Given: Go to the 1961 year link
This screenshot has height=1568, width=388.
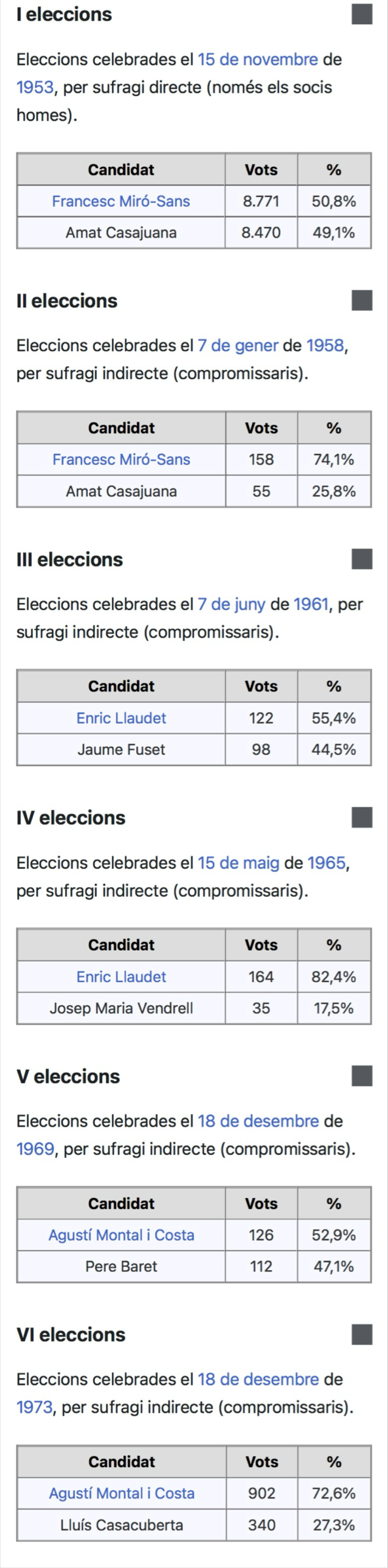Looking at the screenshot, I should pyautogui.click(x=311, y=604).
